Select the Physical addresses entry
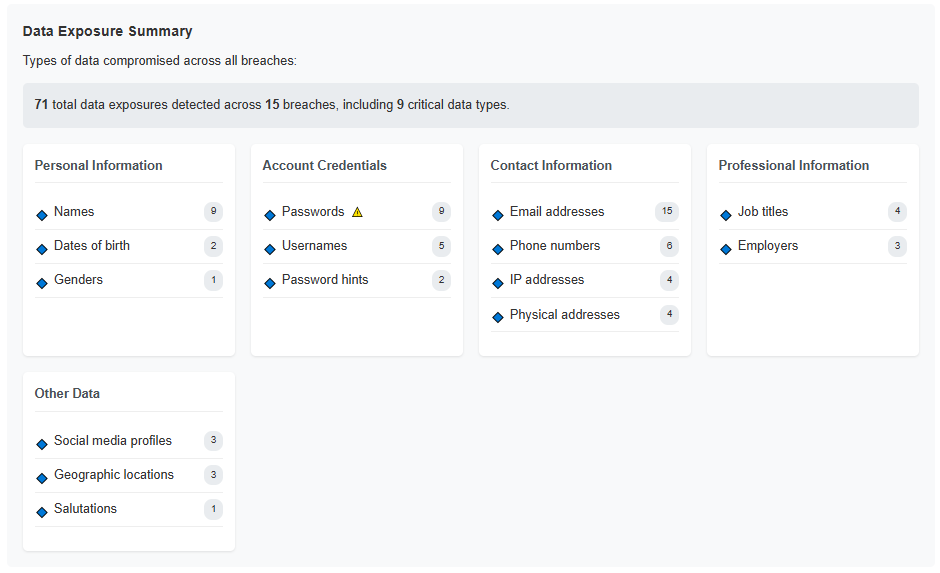The width and height of the screenshot is (940, 573). (585, 315)
